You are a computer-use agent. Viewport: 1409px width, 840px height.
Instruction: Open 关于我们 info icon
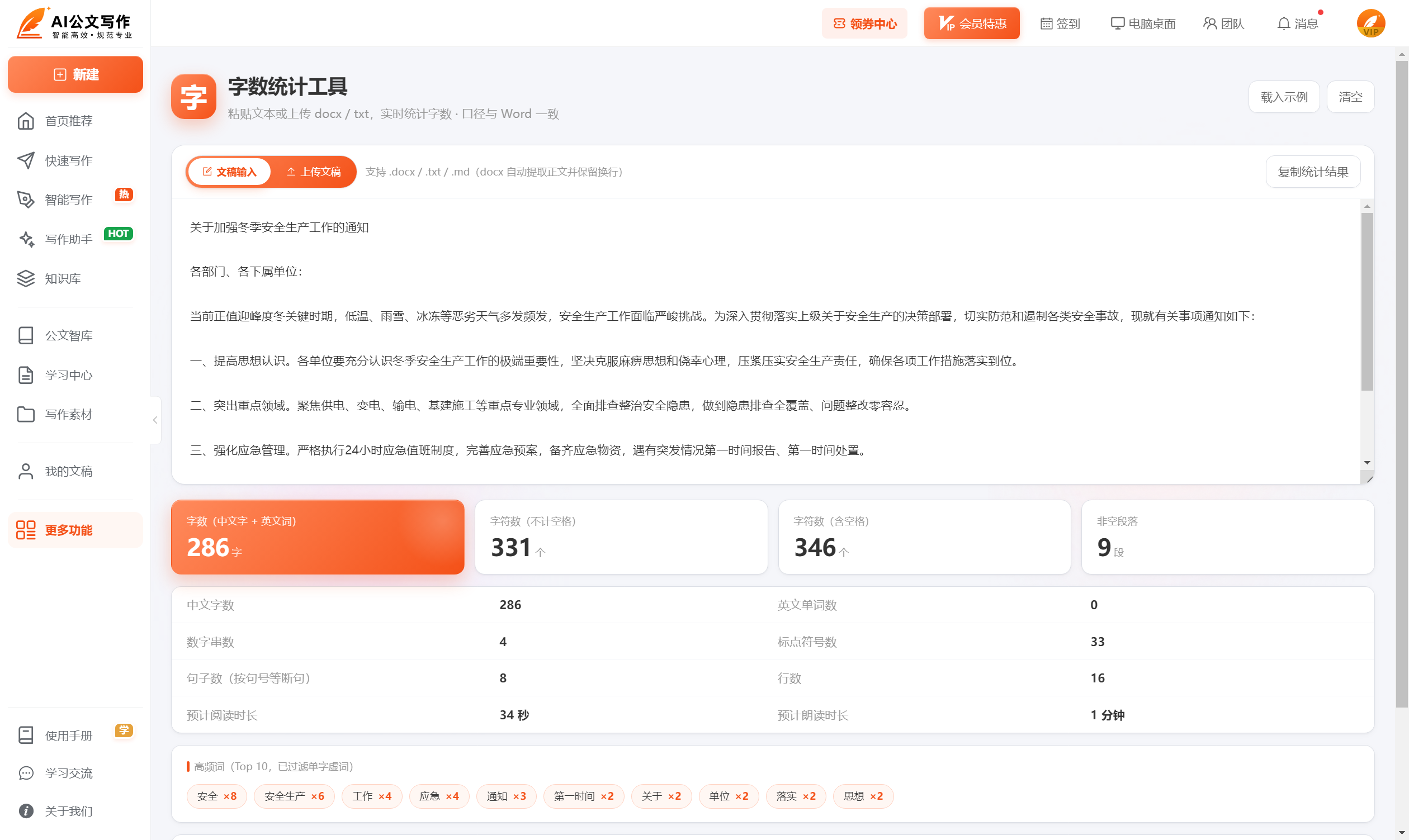[x=26, y=811]
